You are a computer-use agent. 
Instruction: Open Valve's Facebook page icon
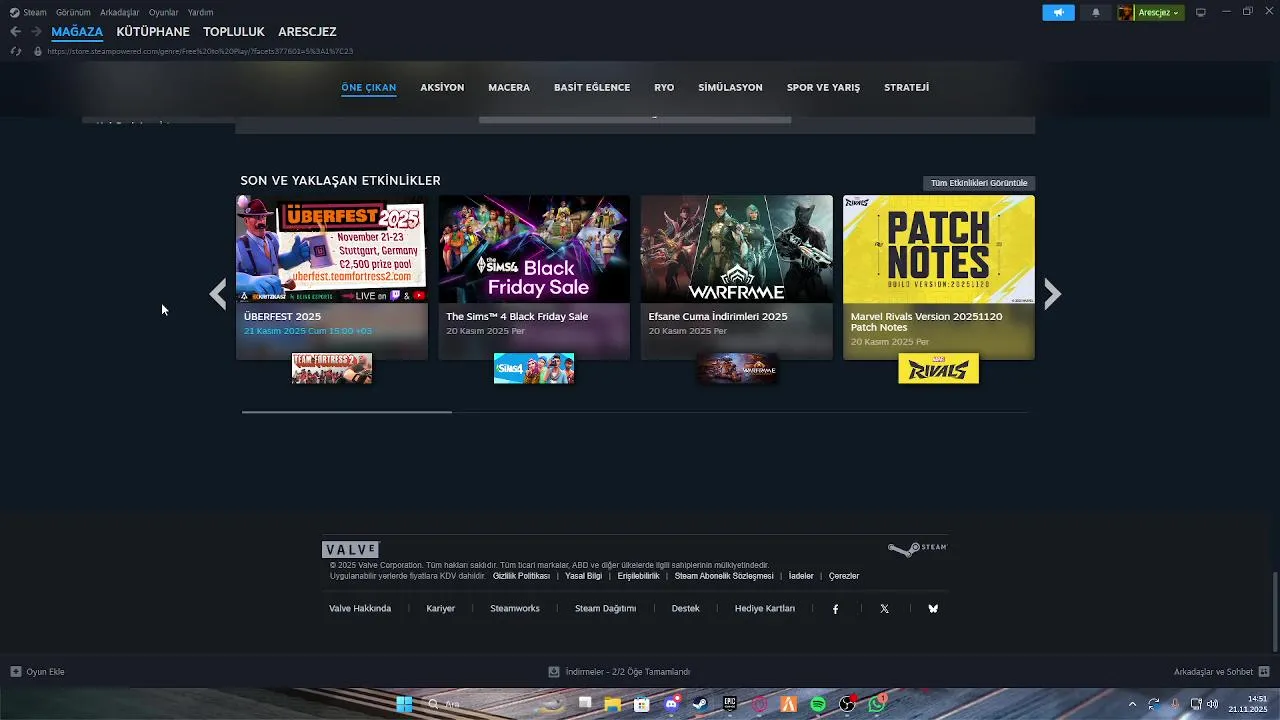pos(836,609)
